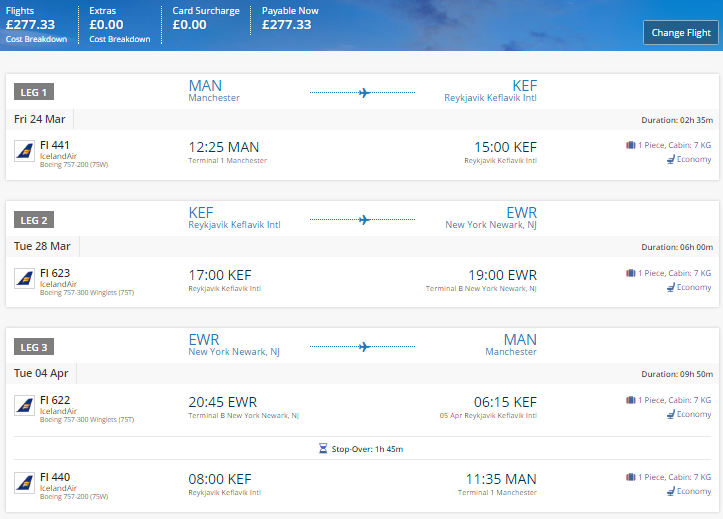Click the red 05 Apr arrival date
This screenshot has height=519, width=723.
point(450,415)
